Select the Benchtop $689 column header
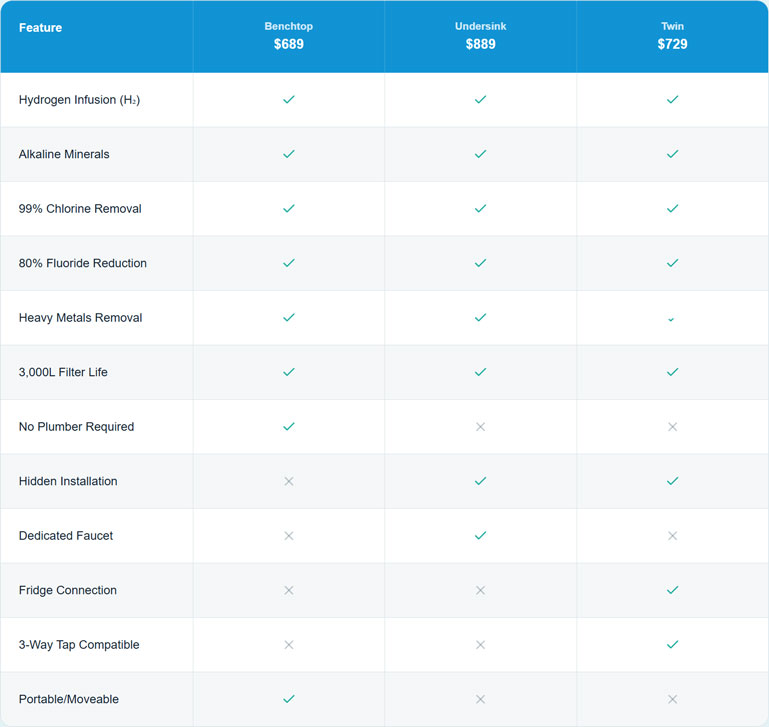Viewport: 769px width, 727px height. 288,36
